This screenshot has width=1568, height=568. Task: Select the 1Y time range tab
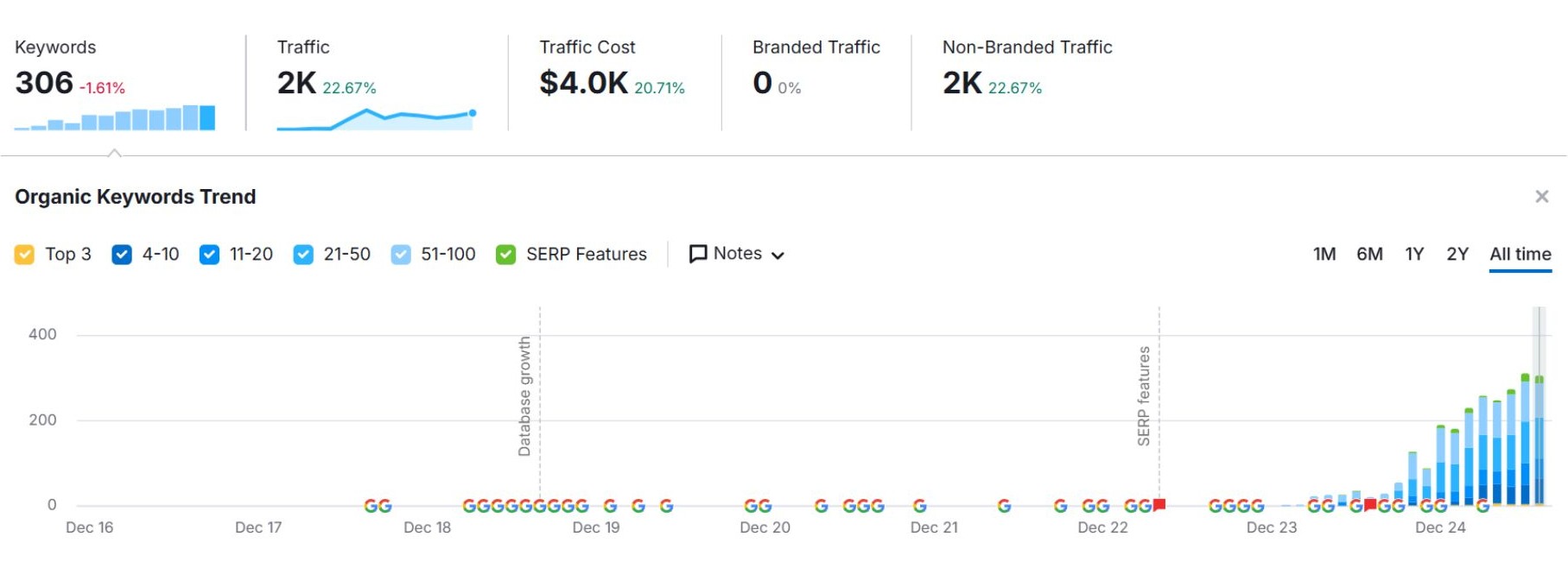1414,254
